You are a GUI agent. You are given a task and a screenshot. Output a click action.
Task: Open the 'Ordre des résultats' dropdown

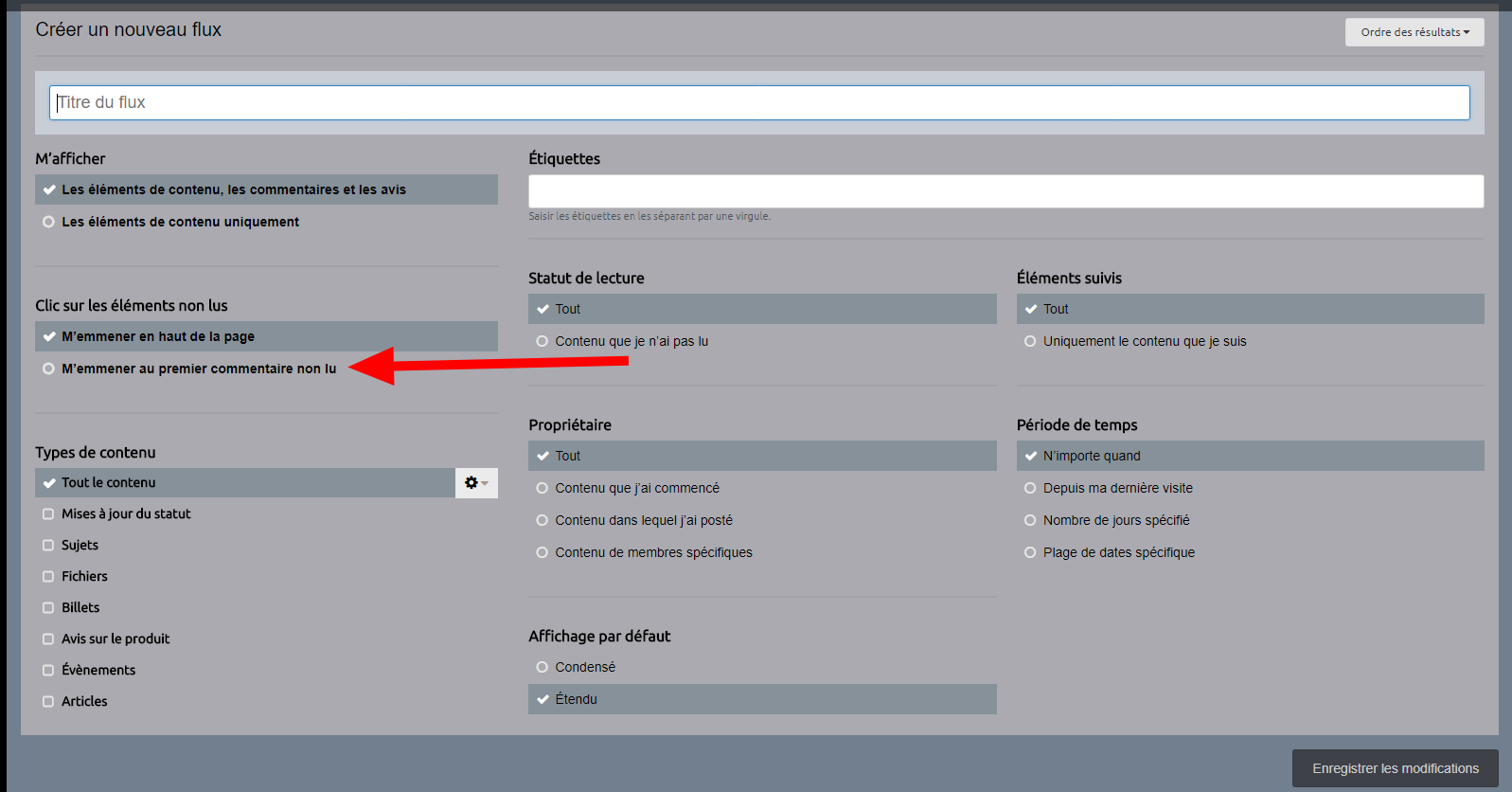[x=1414, y=32]
